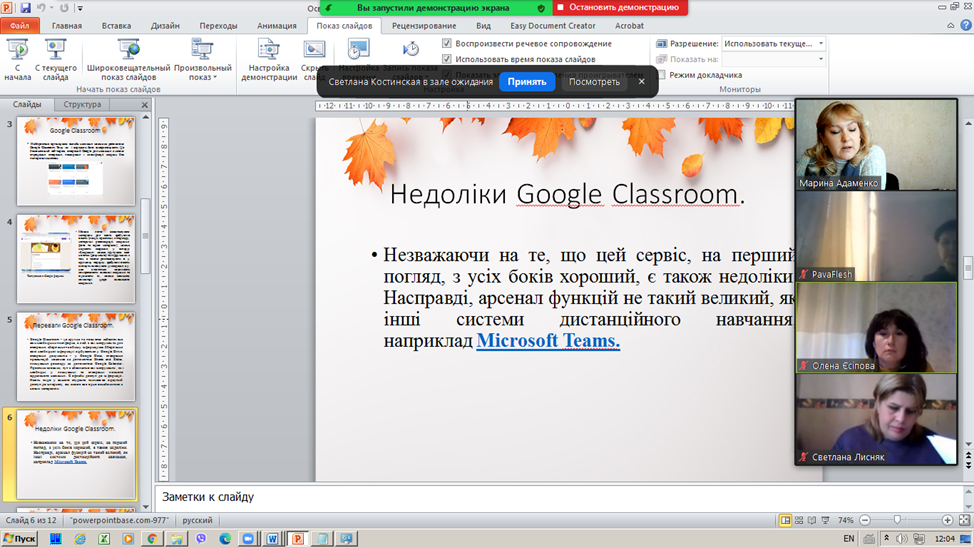Viewport: 974px width, 548px height.
Task: Admit participant with Принять button
Action: click(527, 81)
